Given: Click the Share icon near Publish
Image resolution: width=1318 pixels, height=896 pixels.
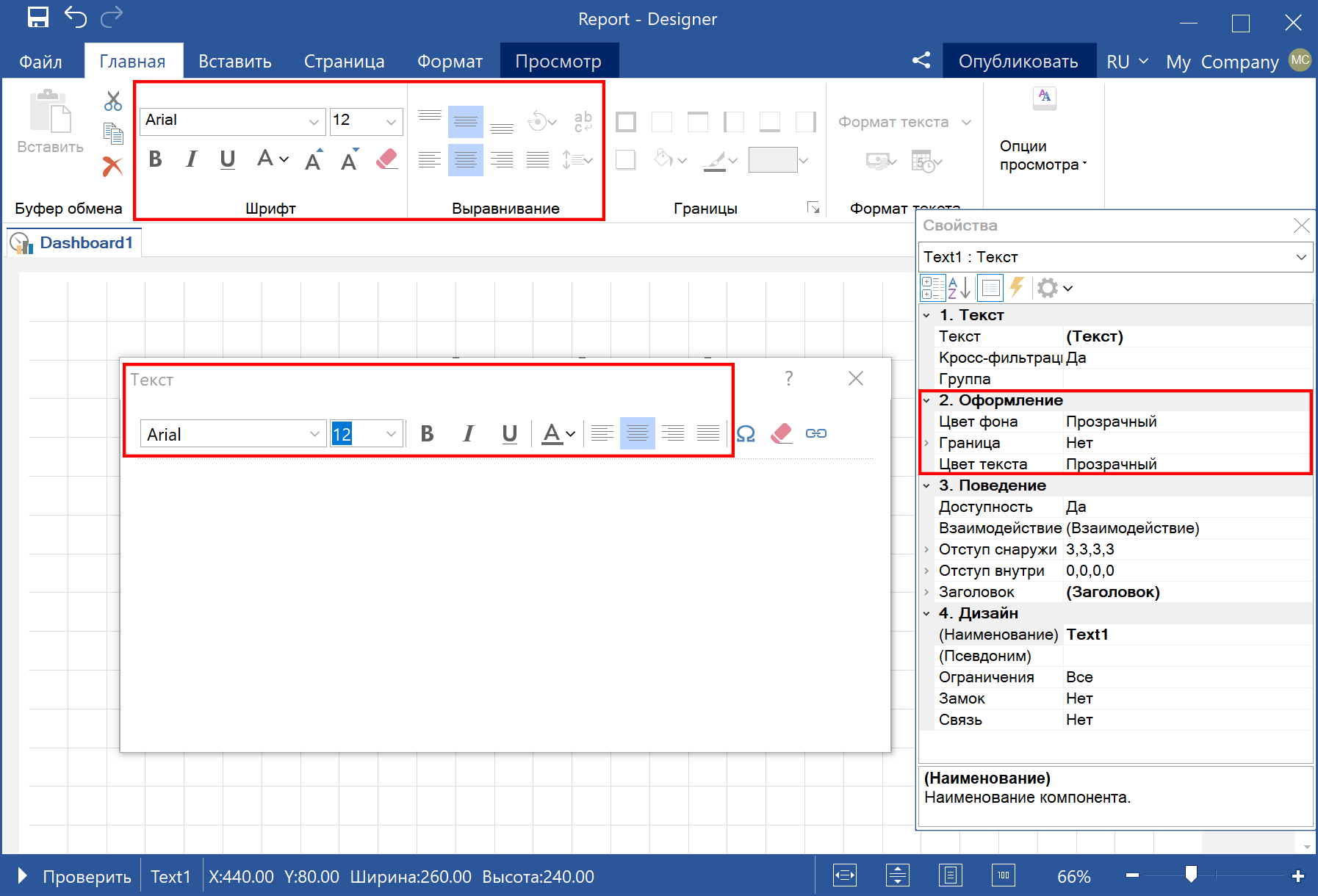Looking at the screenshot, I should (921, 60).
